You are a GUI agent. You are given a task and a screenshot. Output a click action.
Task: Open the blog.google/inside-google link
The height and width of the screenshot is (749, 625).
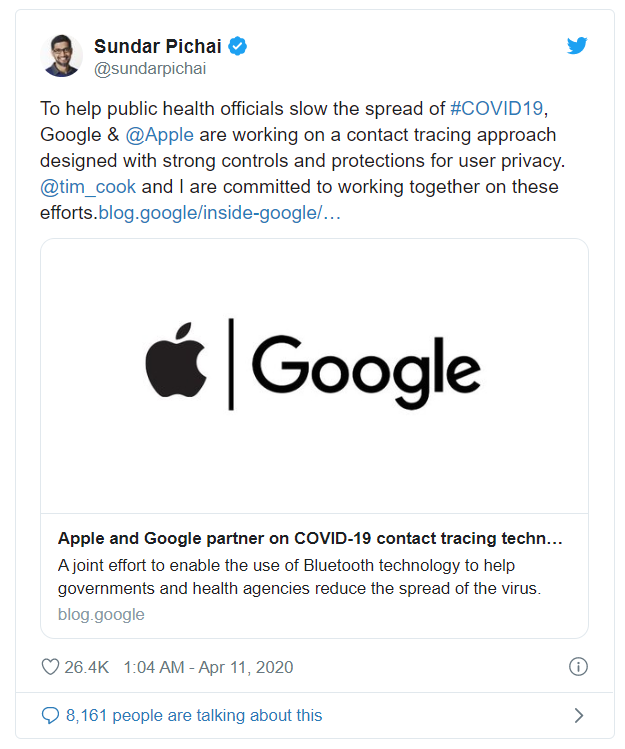[x=220, y=213]
